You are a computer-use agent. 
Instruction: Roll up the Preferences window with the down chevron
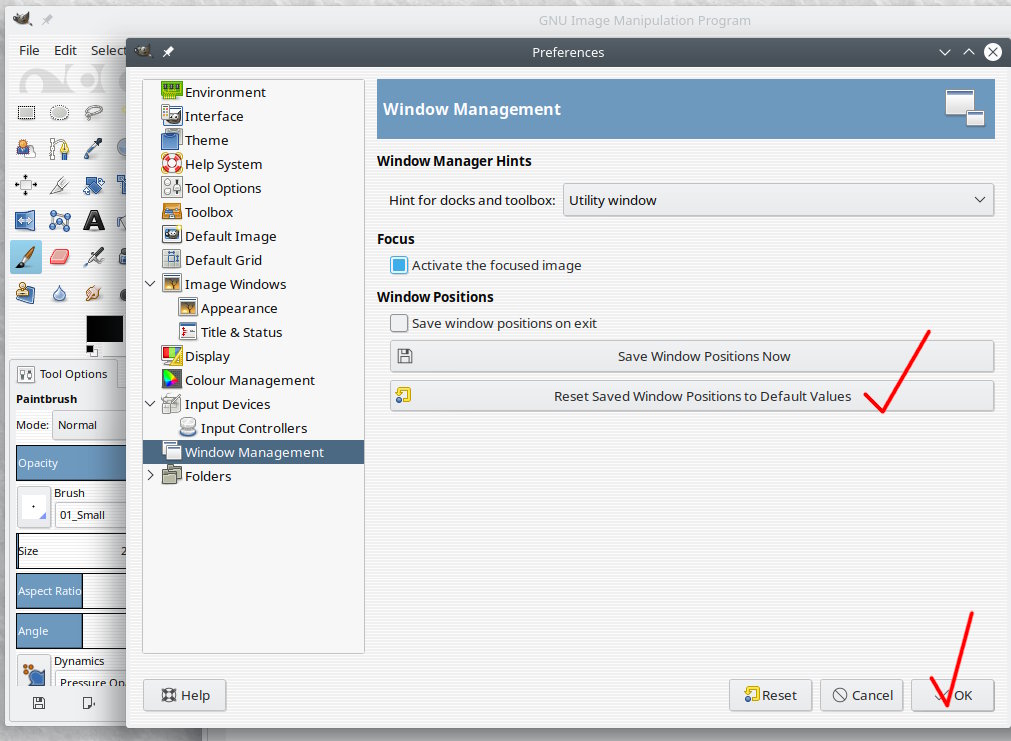[x=945, y=52]
